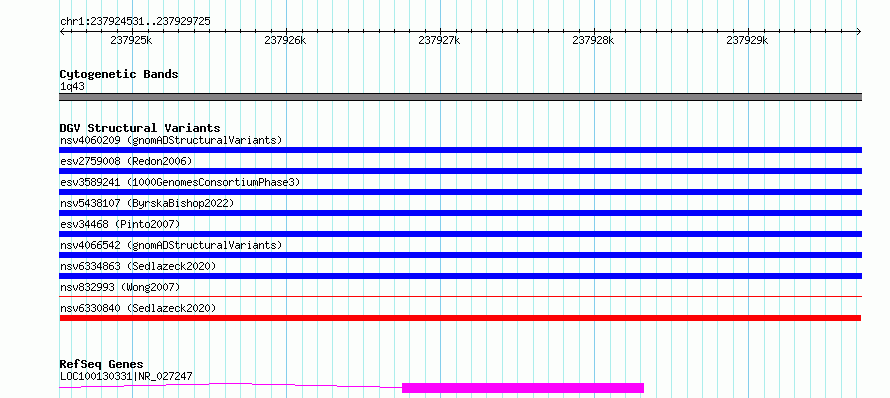Click the nsv5438107 (ByrskaBishop2022) label

(147, 203)
